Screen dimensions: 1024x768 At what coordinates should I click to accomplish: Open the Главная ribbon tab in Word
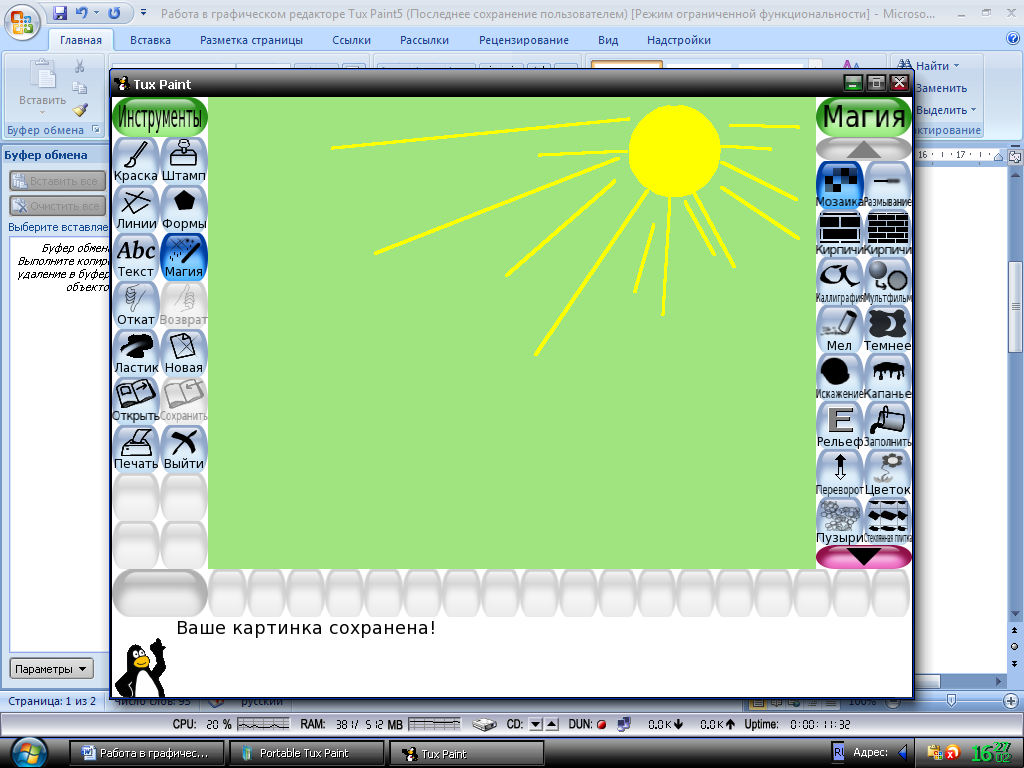[81, 40]
